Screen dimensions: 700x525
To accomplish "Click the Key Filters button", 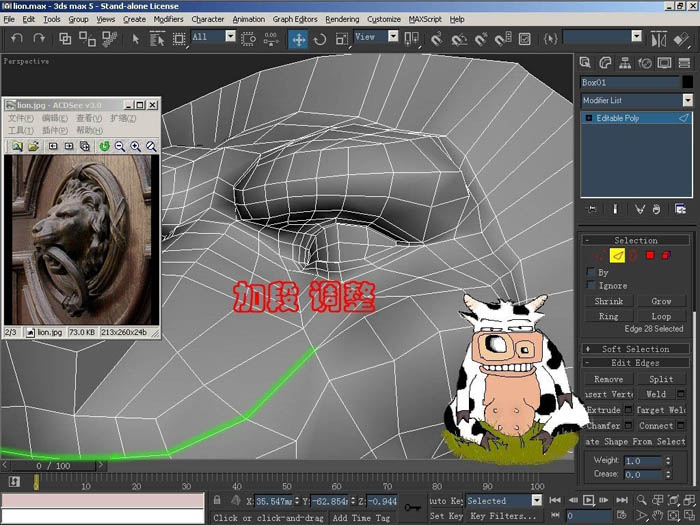I will pyautogui.click(x=503, y=516).
